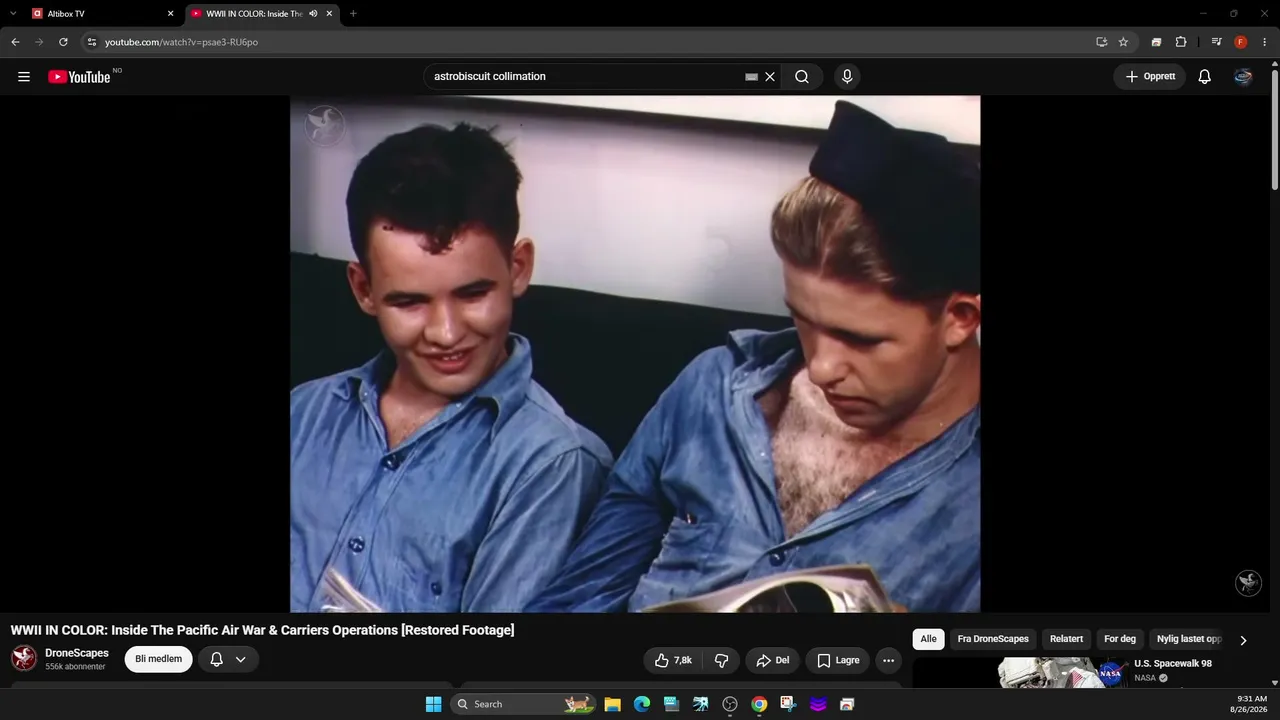Screen dimensions: 1280x720
Task: Start voice search with the microphone
Action: tap(847, 77)
